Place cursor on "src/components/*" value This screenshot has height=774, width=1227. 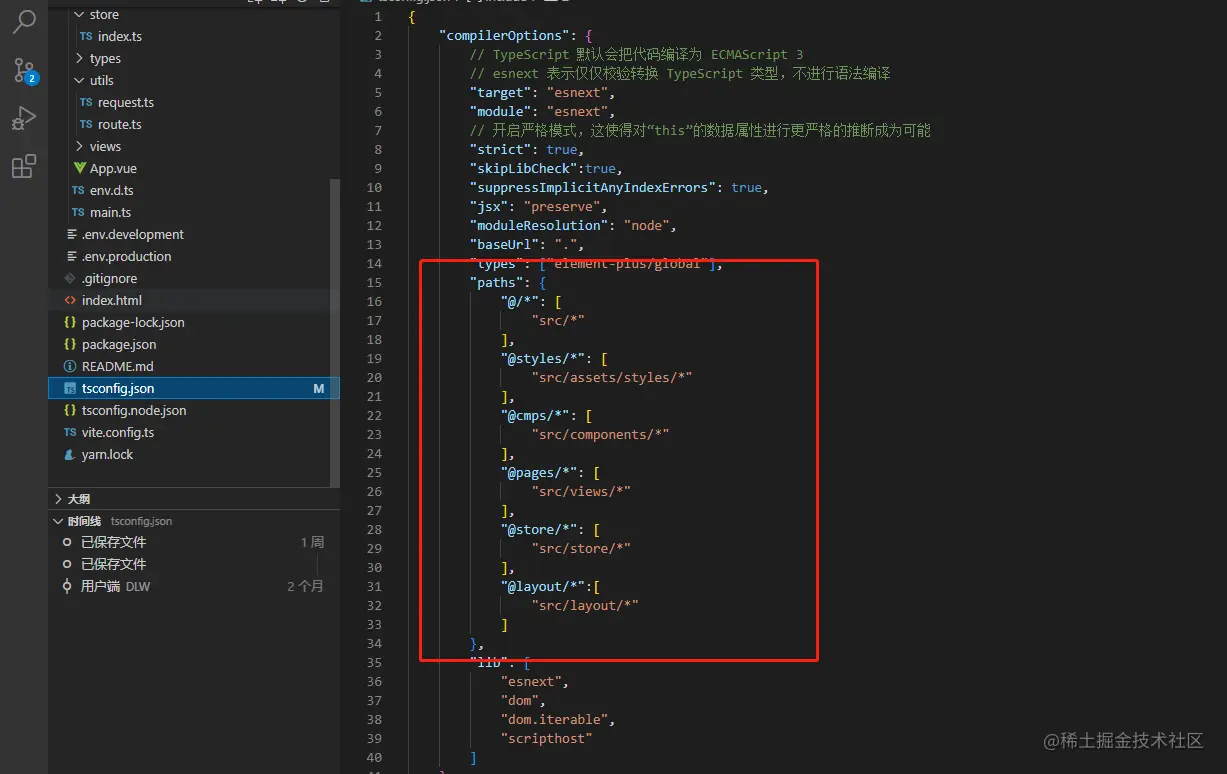coord(601,434)
